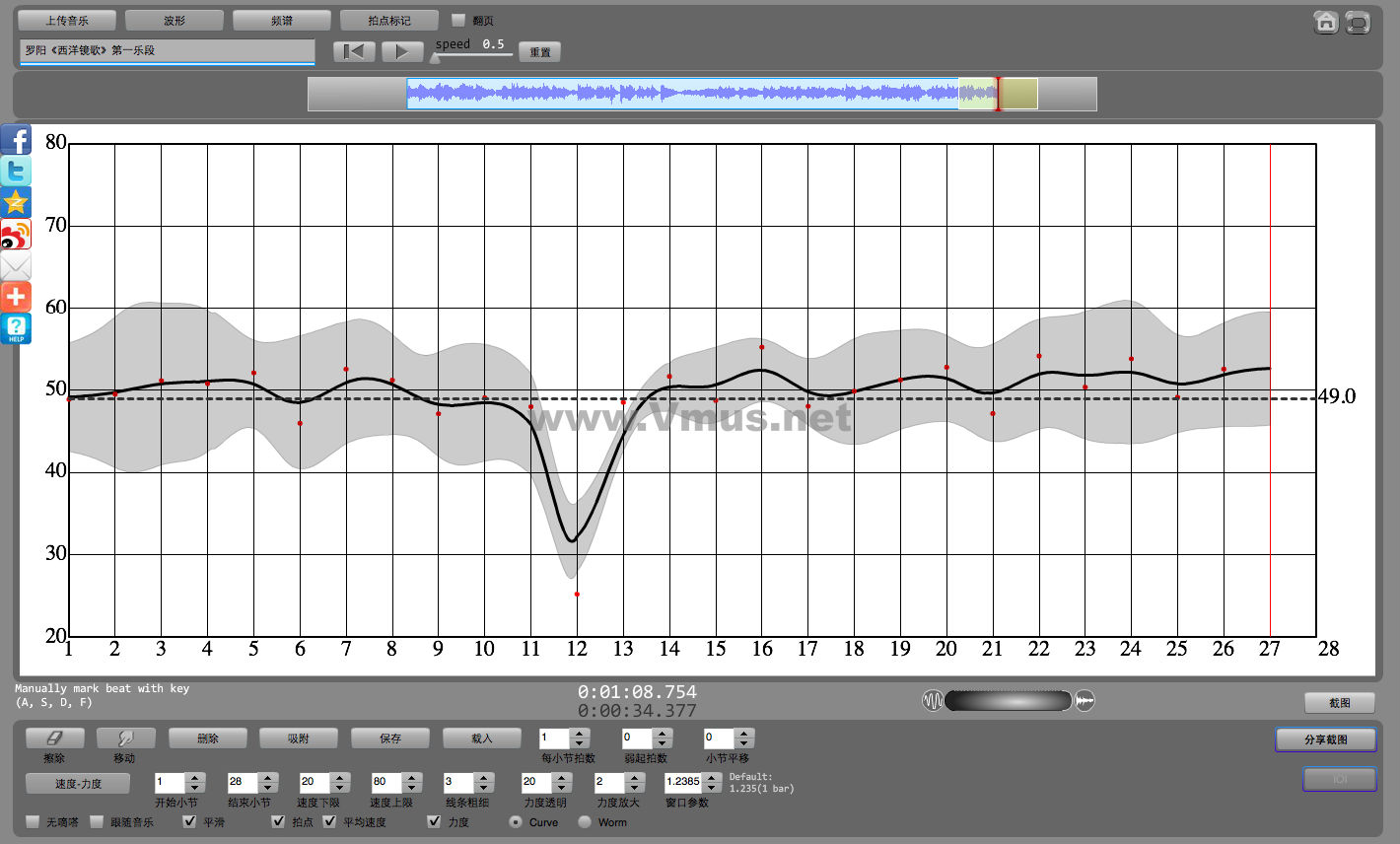1400x844 pixels.
Task: Select the eraser (擦除) tool
Action: tap(54, 738)
